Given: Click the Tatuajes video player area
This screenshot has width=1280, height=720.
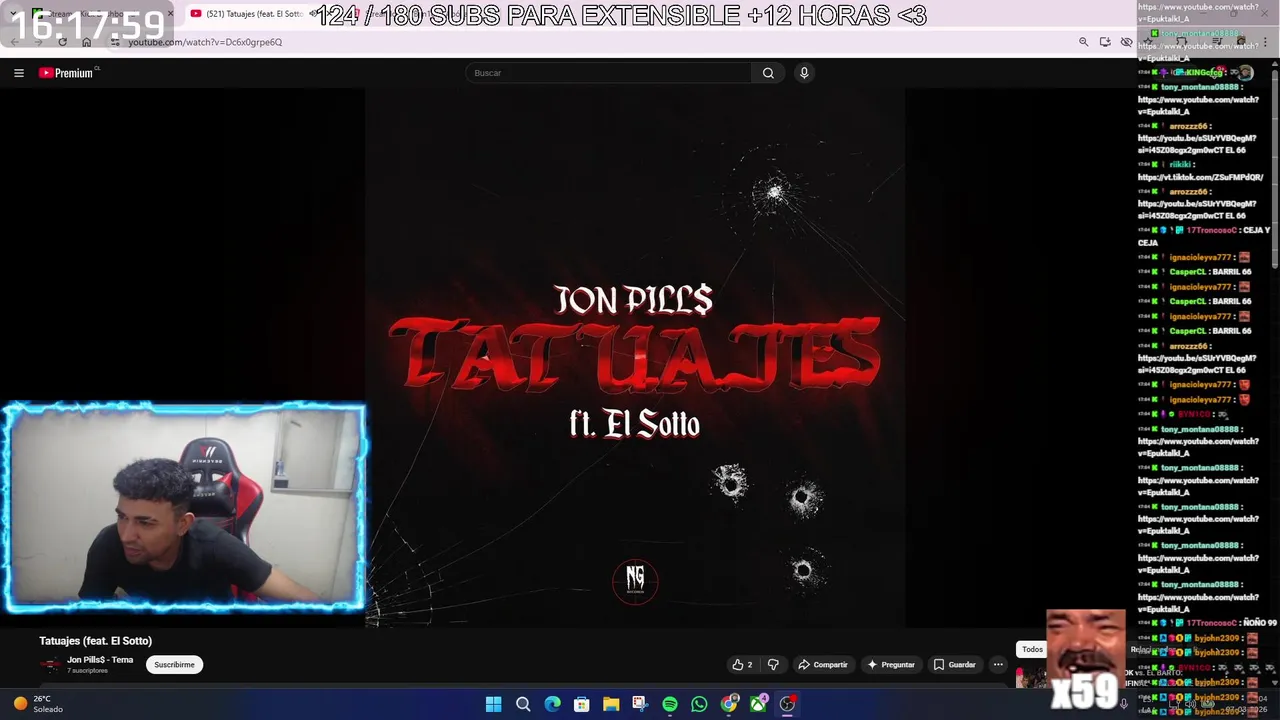Looking at the screenshot, I should click(635, 357).
